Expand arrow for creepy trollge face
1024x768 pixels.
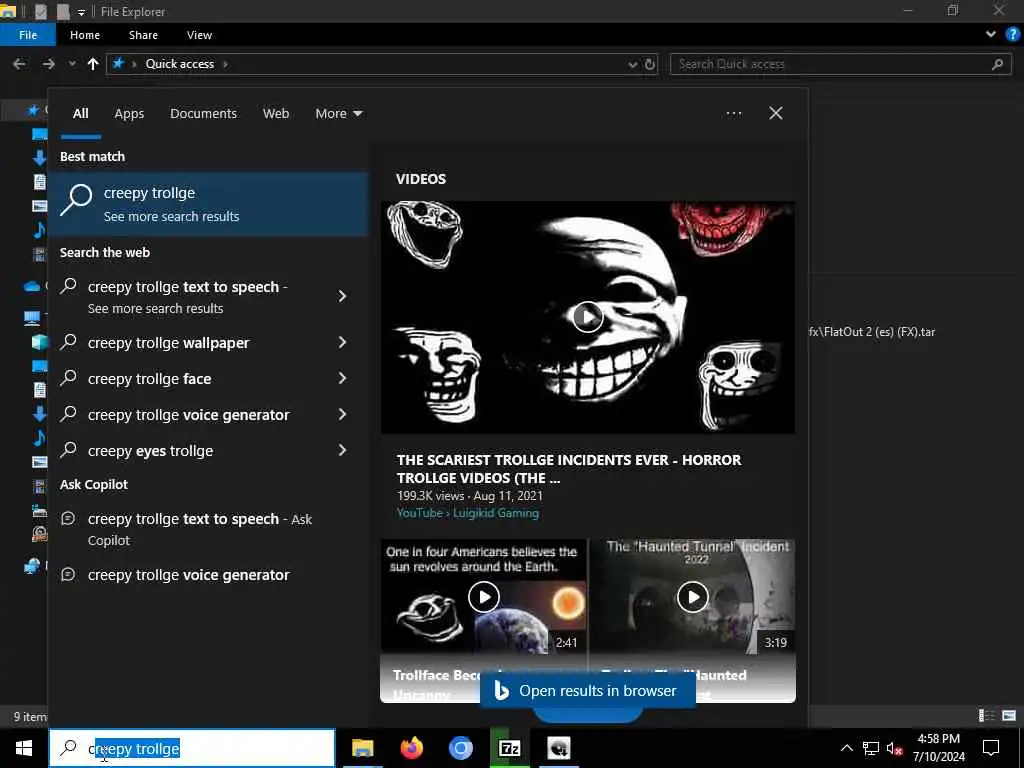click(342, 378)
